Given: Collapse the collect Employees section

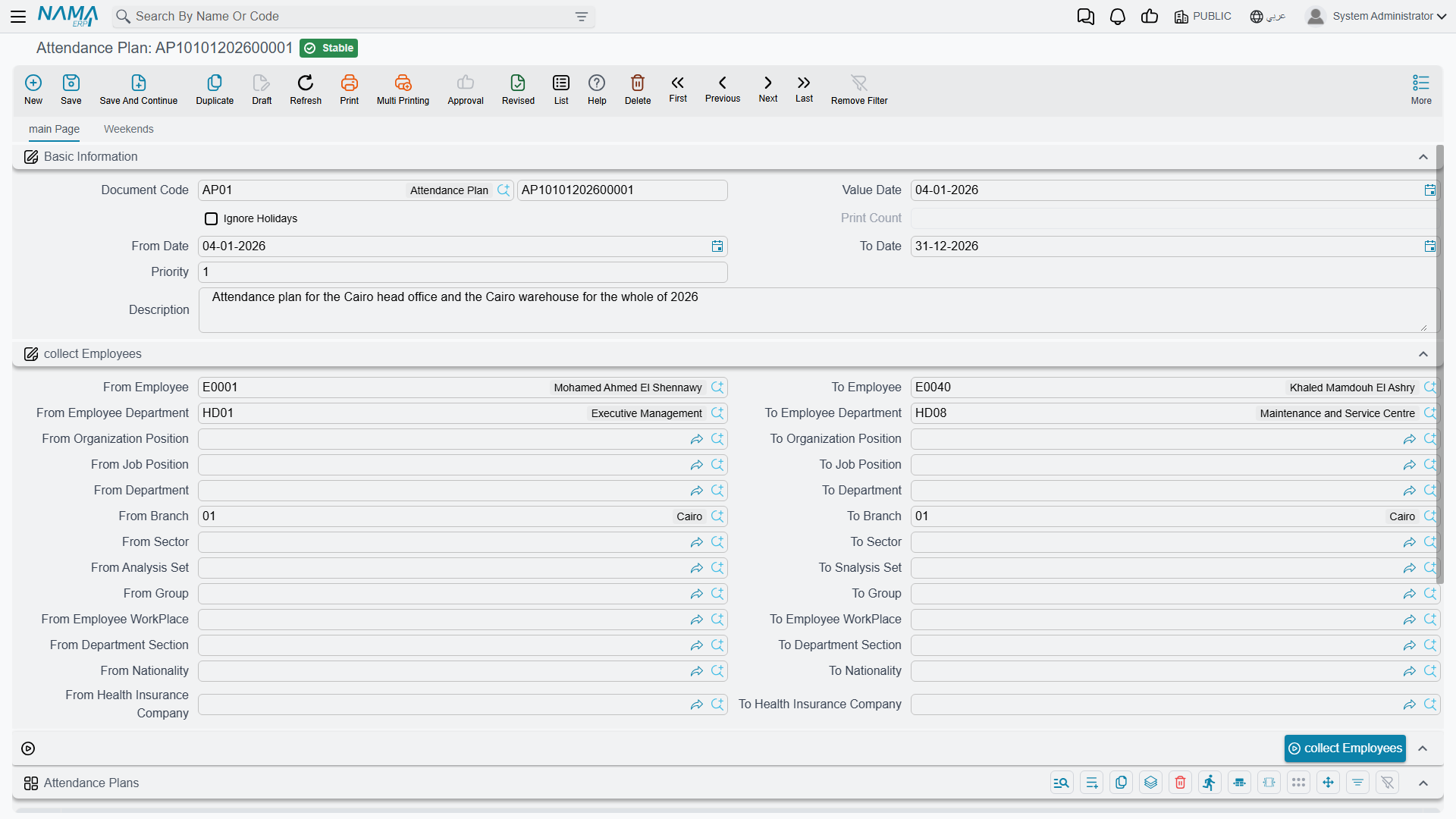Looking at the screenshot, I should (1423, 354).
